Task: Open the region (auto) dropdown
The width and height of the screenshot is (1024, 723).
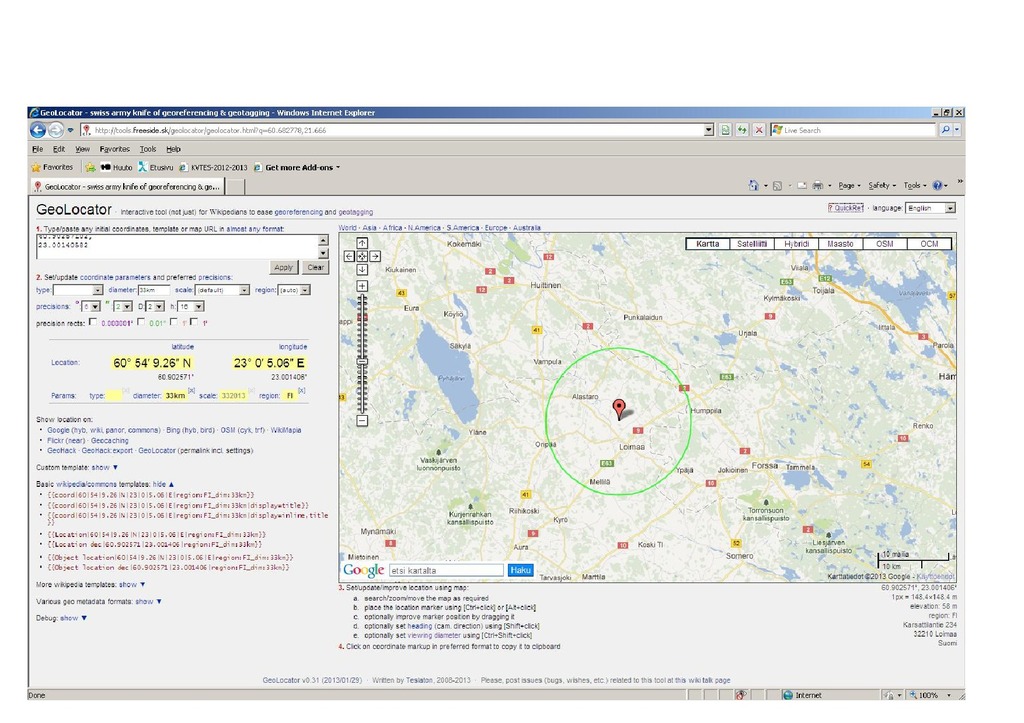Action: [294, 289]
